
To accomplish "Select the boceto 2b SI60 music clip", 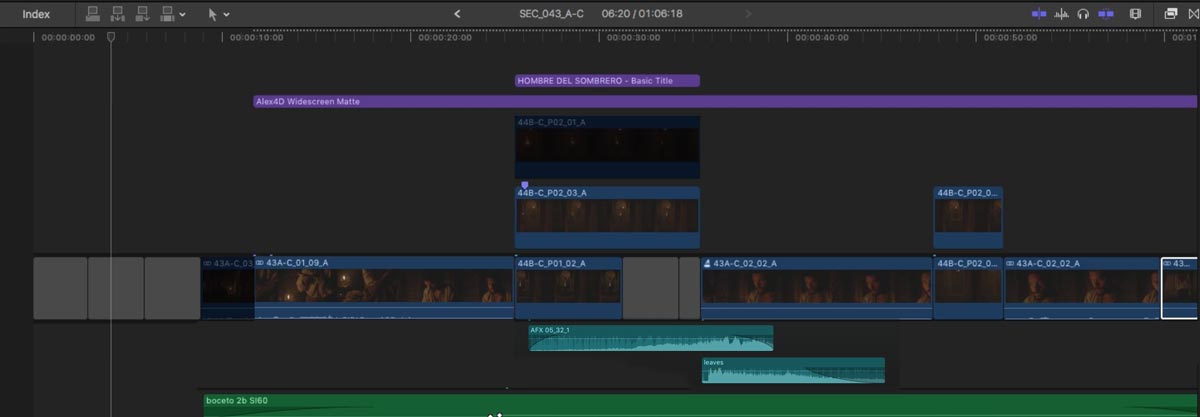I will pyautogui.click(x=700, y=405).
